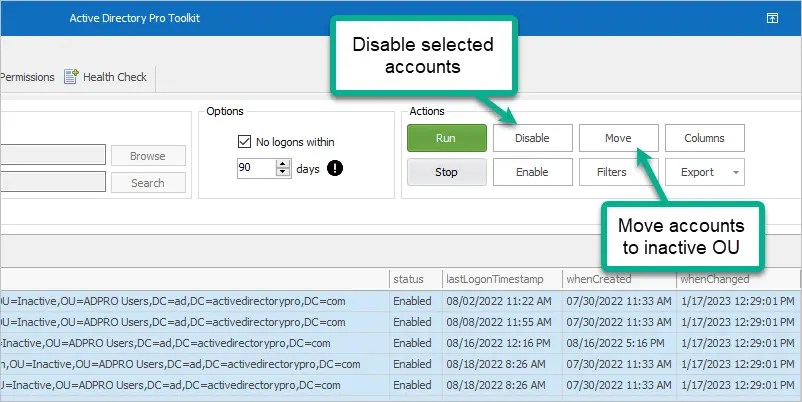
Task: Open the Health Check icon in toolbar
Action: pyautogui.click(x=71, y=77)
